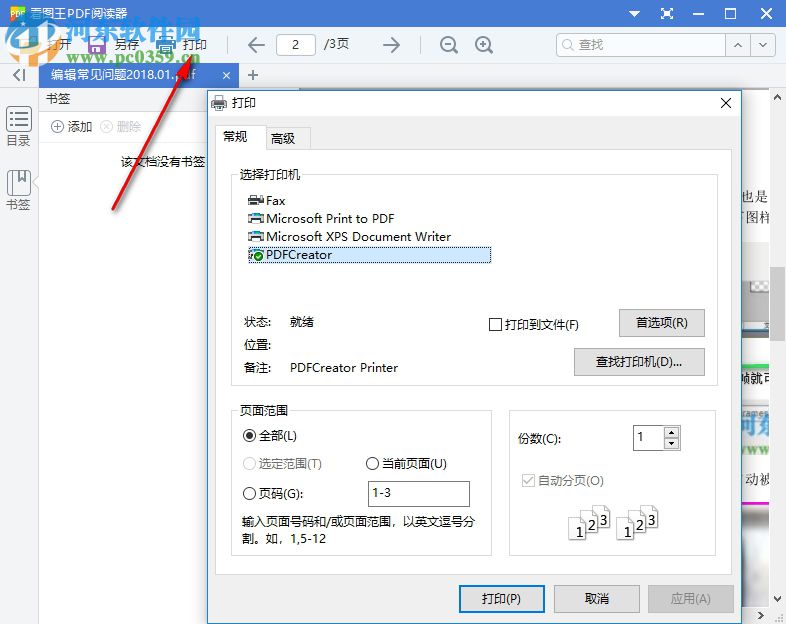Toggle 自动分页 checkbox
The height and width of the screenshot is (624, 786).
pos(528,481)
